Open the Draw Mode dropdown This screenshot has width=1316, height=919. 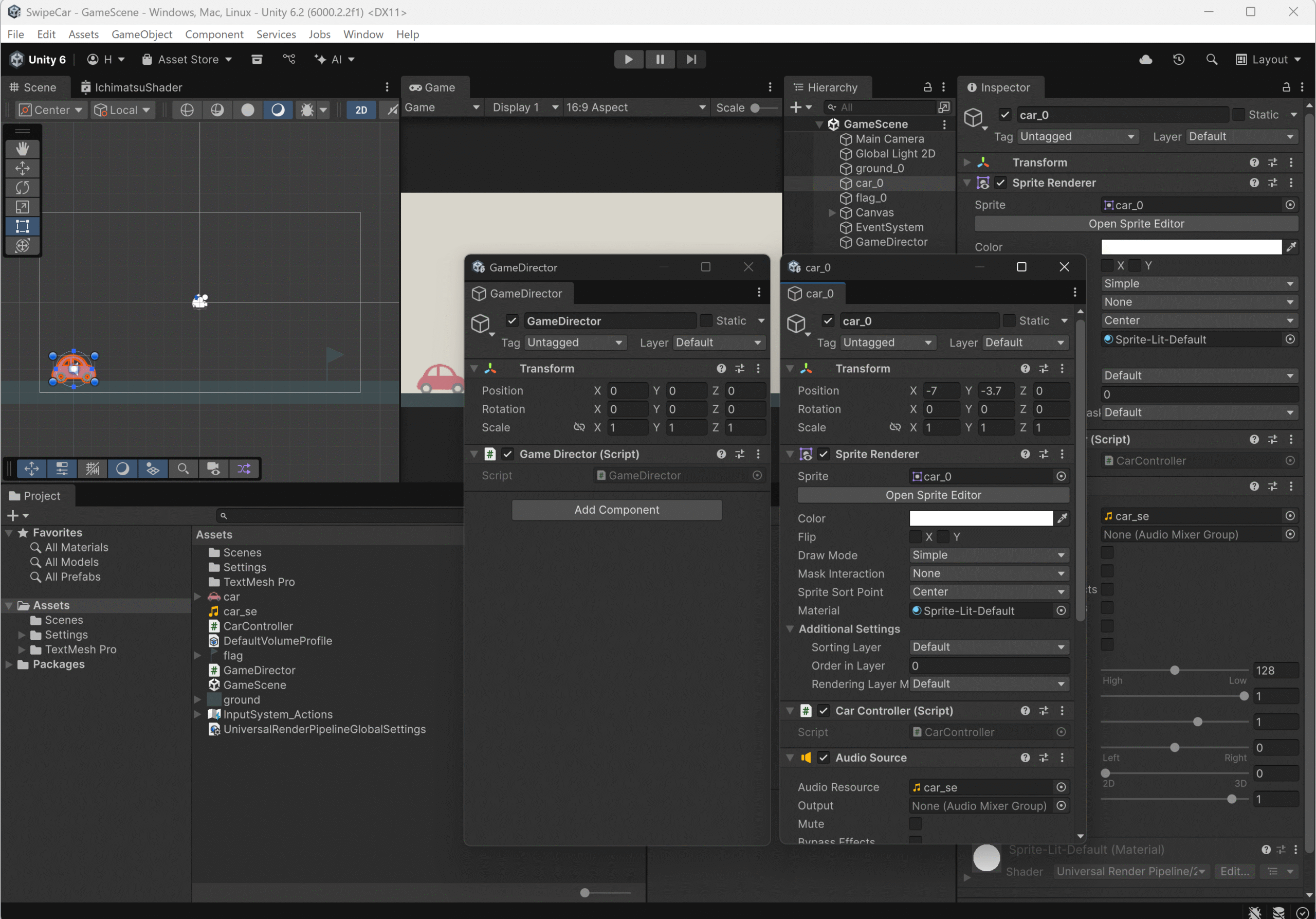pos(989,555)
